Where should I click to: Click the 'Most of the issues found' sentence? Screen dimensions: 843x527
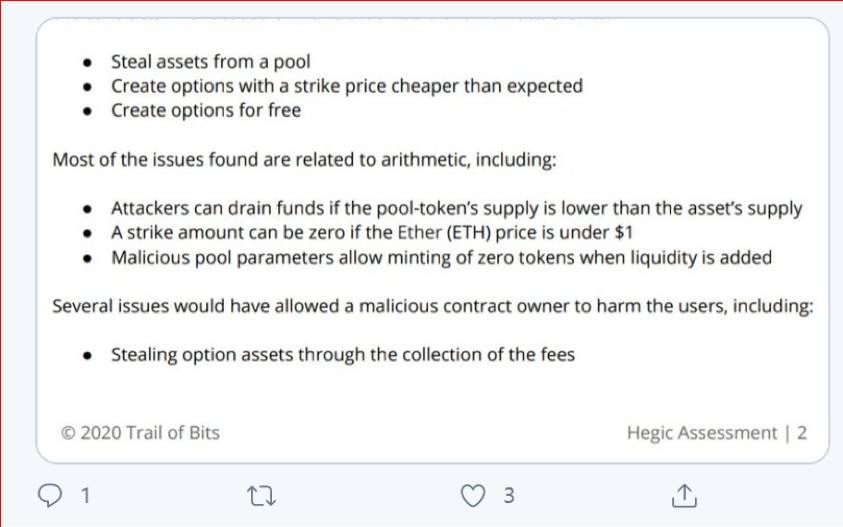[x=304, y=160]
